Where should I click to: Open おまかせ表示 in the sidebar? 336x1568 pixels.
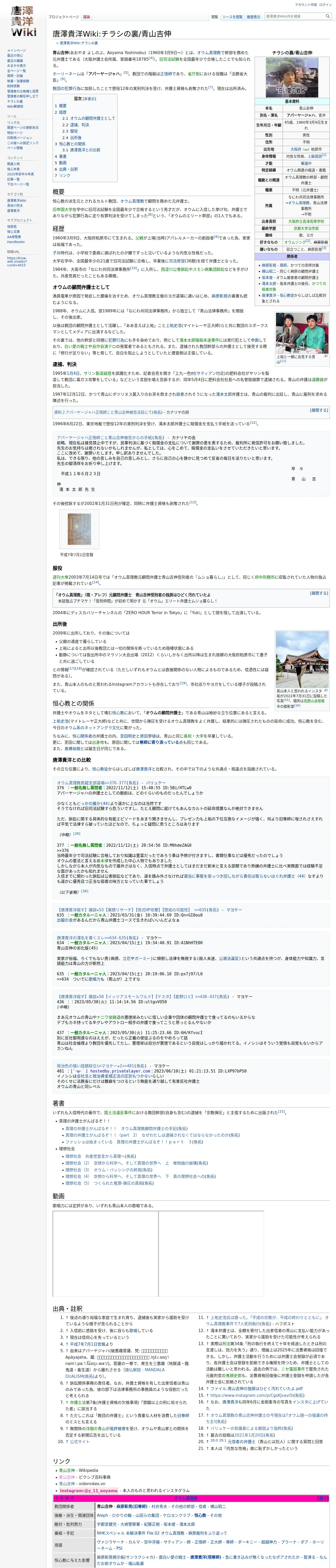(x=16, y=66)
